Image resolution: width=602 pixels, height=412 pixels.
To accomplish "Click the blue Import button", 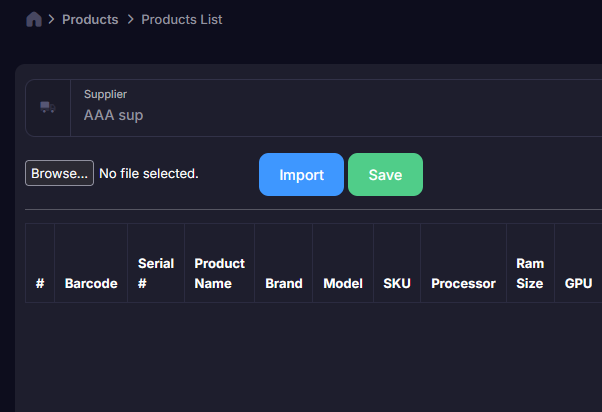I will [301, 174].
